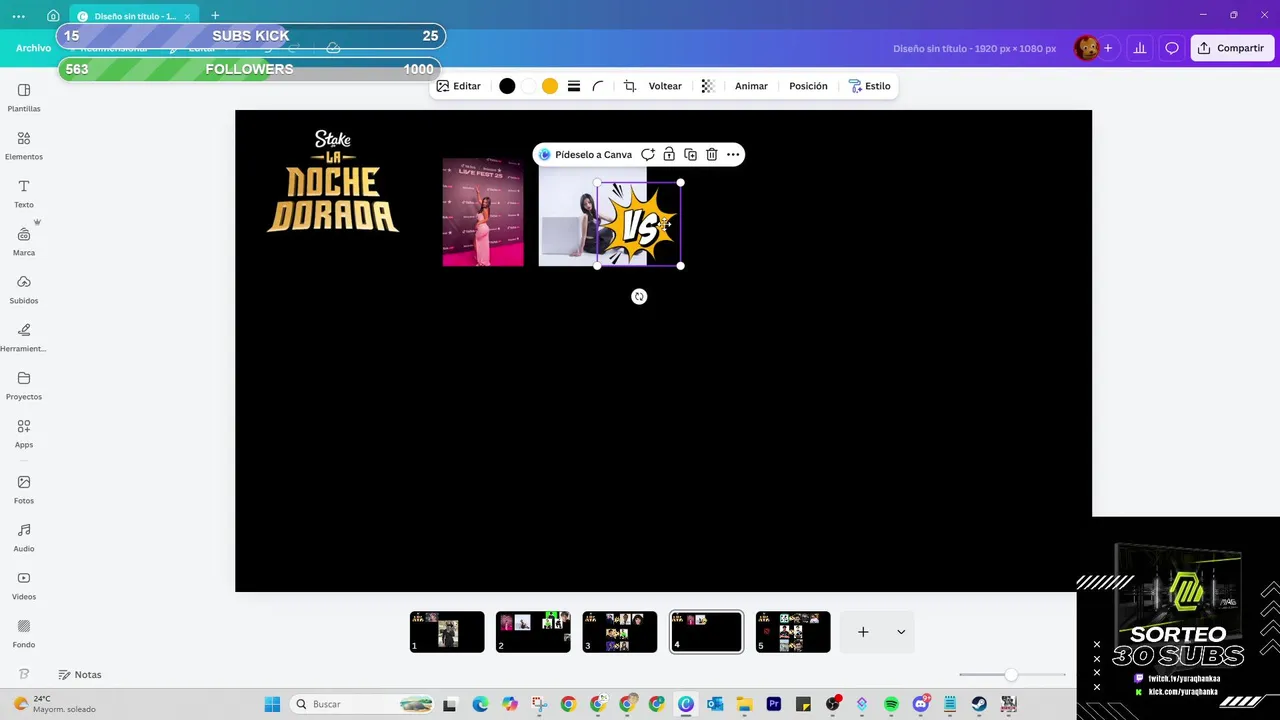This screenshot has width=1280, height=720.
Task: Click the crop icon in toolbar
Action: [630, 86]
